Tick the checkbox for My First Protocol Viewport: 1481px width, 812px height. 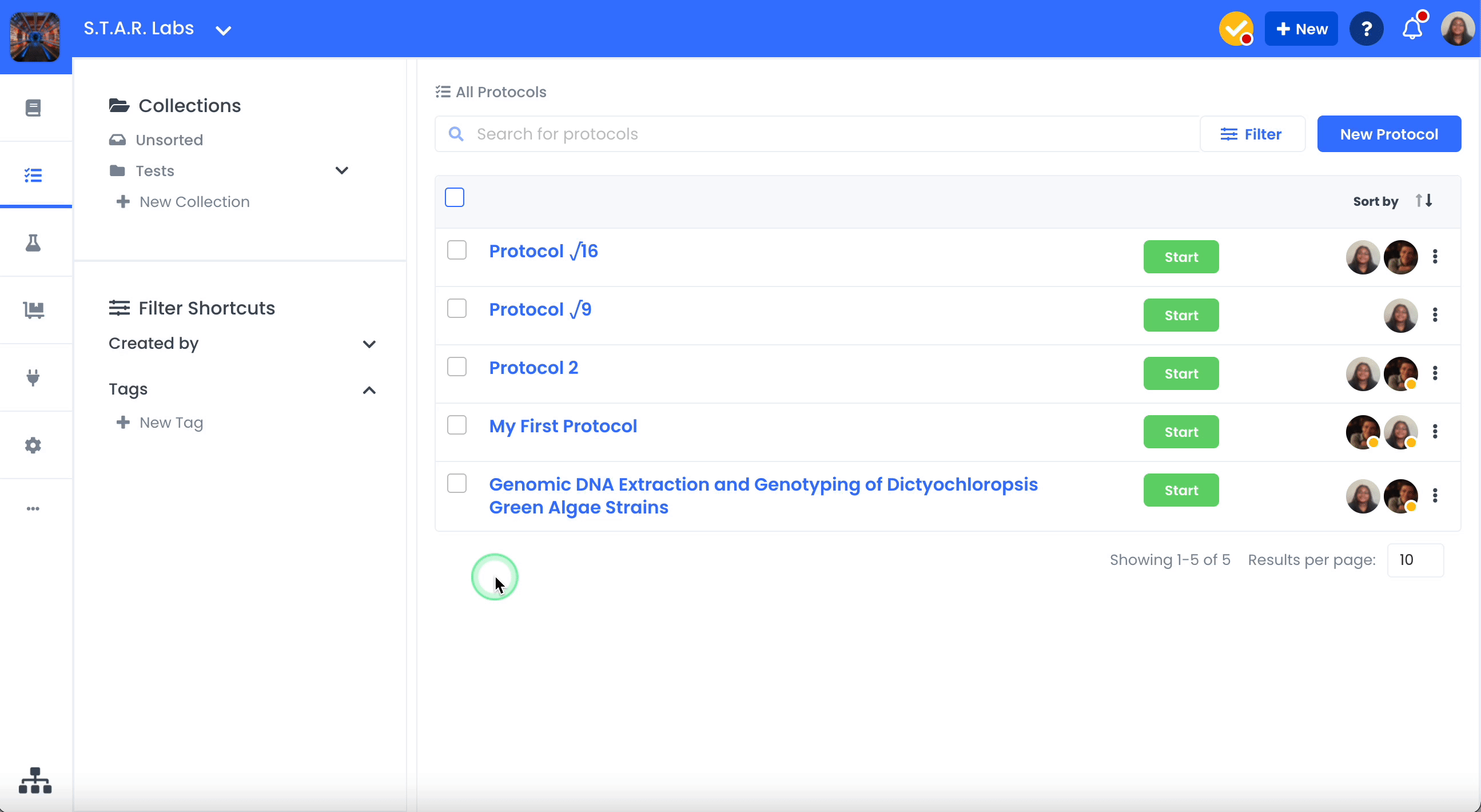tap(456, 425)
